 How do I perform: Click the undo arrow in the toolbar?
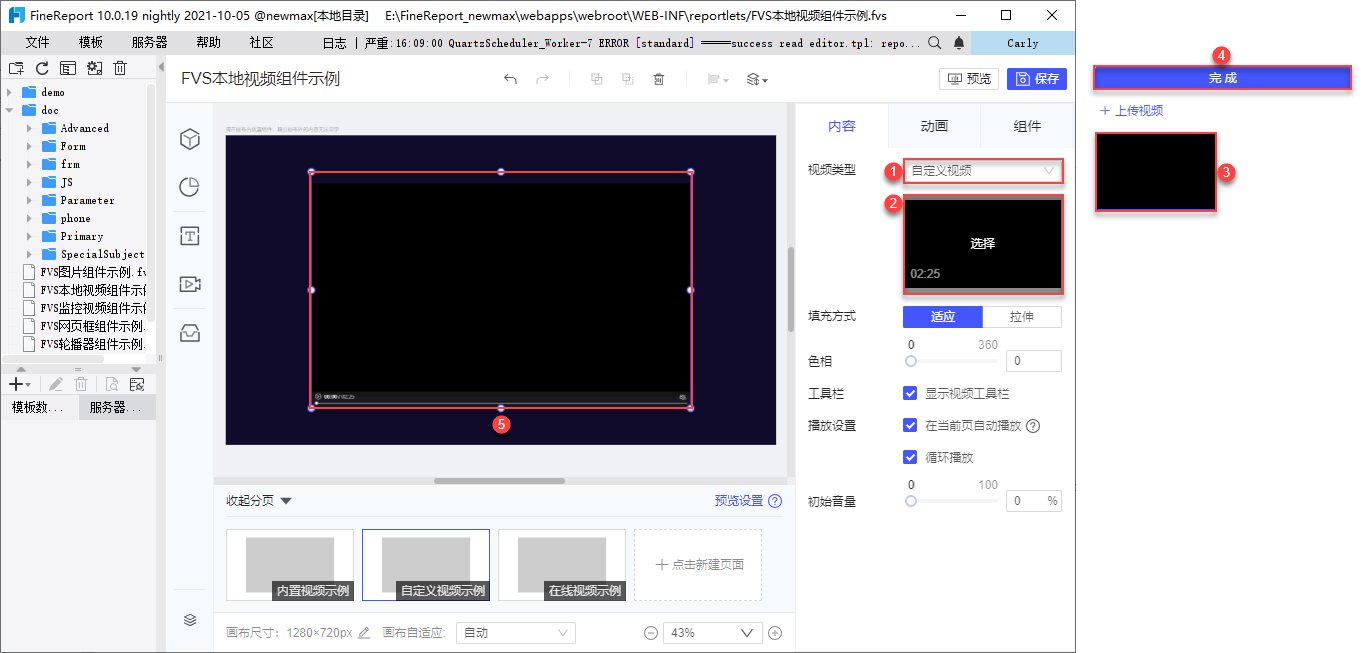pyautogui.click(x=510, y=79)
